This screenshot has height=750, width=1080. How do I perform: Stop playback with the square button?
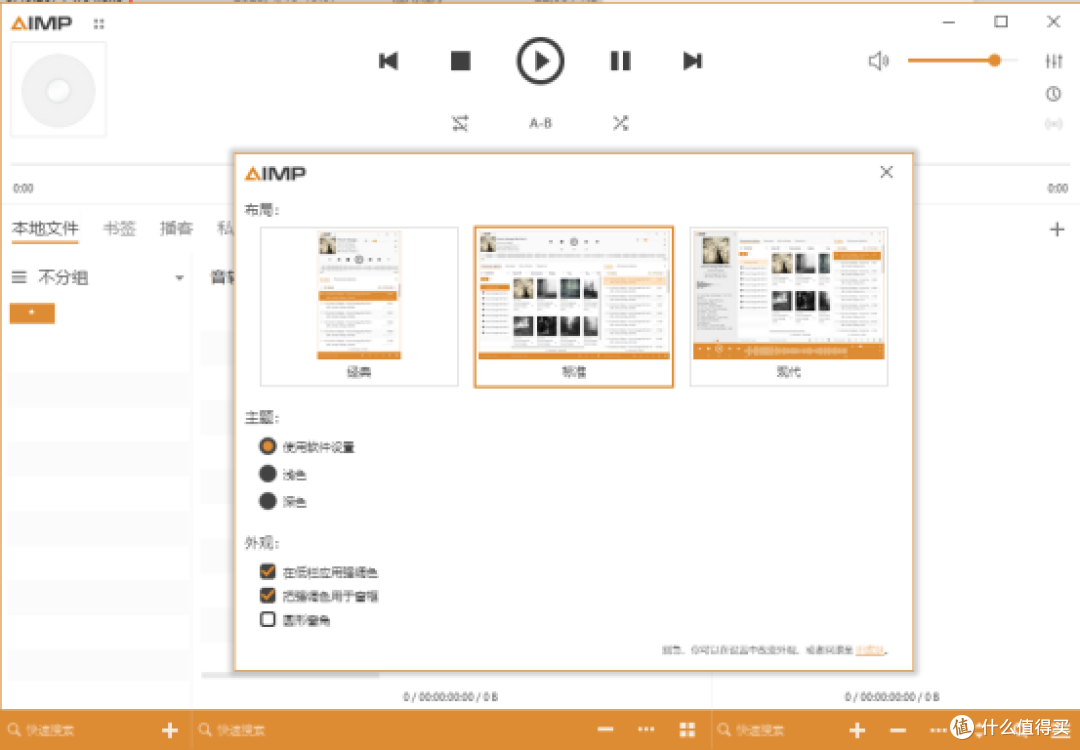(460, 61)
